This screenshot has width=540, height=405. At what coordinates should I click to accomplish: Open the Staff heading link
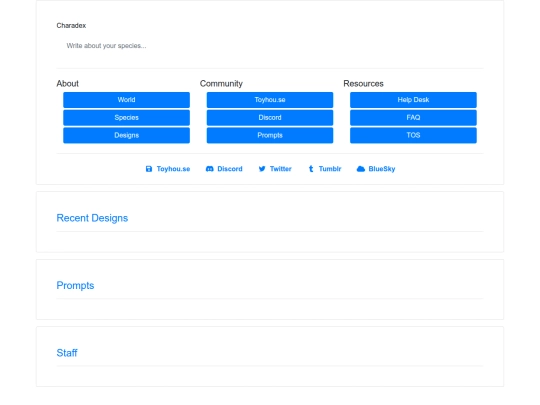click(x=67, y=353)
